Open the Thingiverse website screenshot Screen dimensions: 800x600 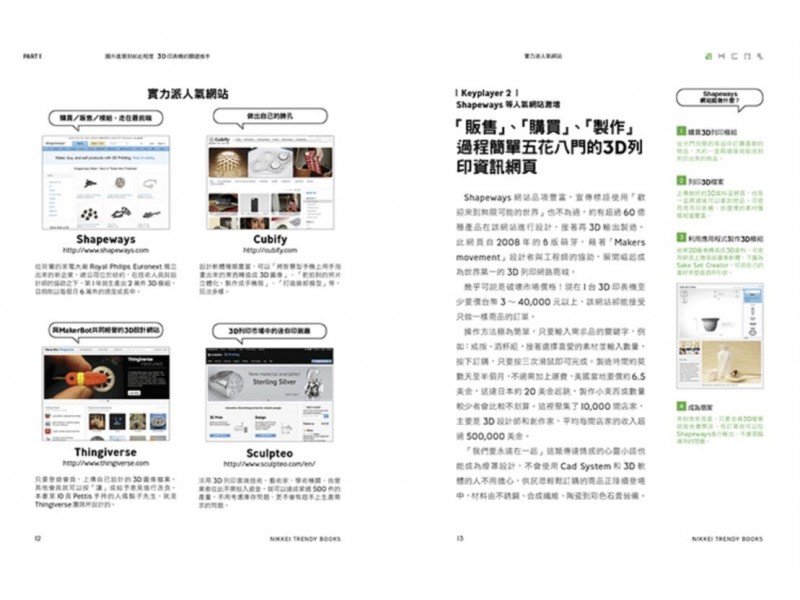106,394
